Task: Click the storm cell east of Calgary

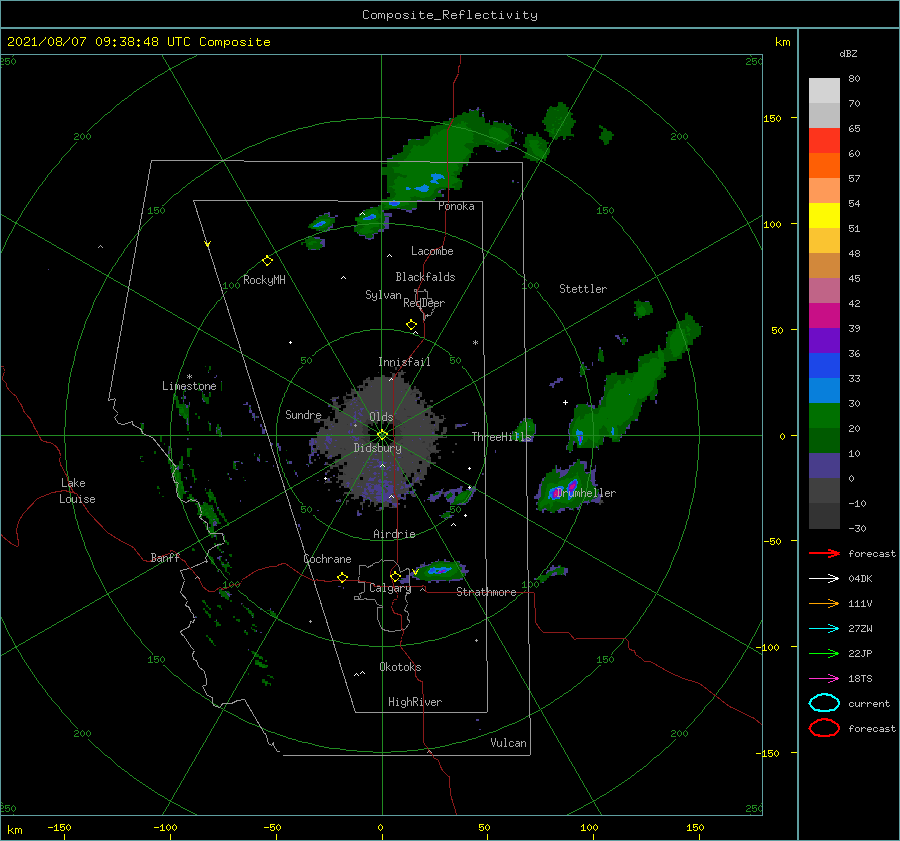Action: point(439,571)
